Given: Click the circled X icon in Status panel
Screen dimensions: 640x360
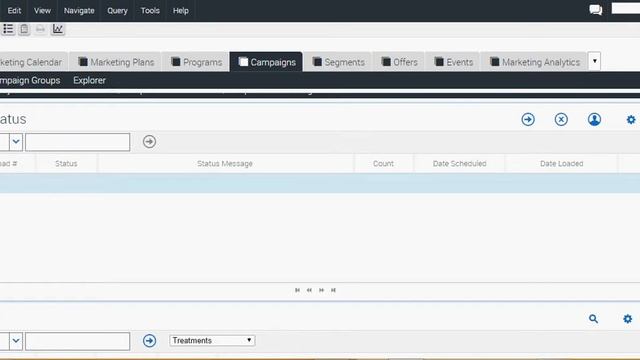Looking at the screenshot, I should 561,119.
